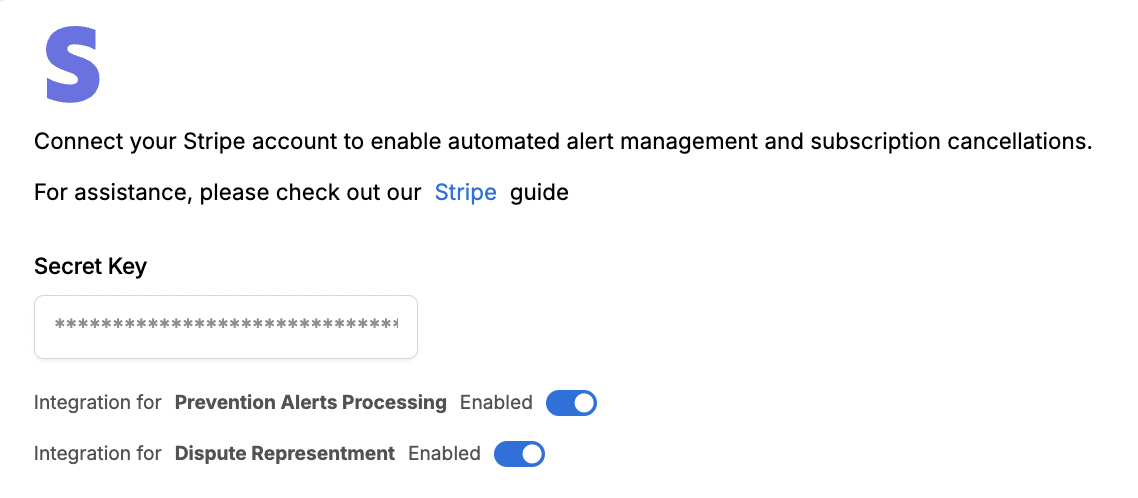Click Integration for text in Dispute row

97,454
